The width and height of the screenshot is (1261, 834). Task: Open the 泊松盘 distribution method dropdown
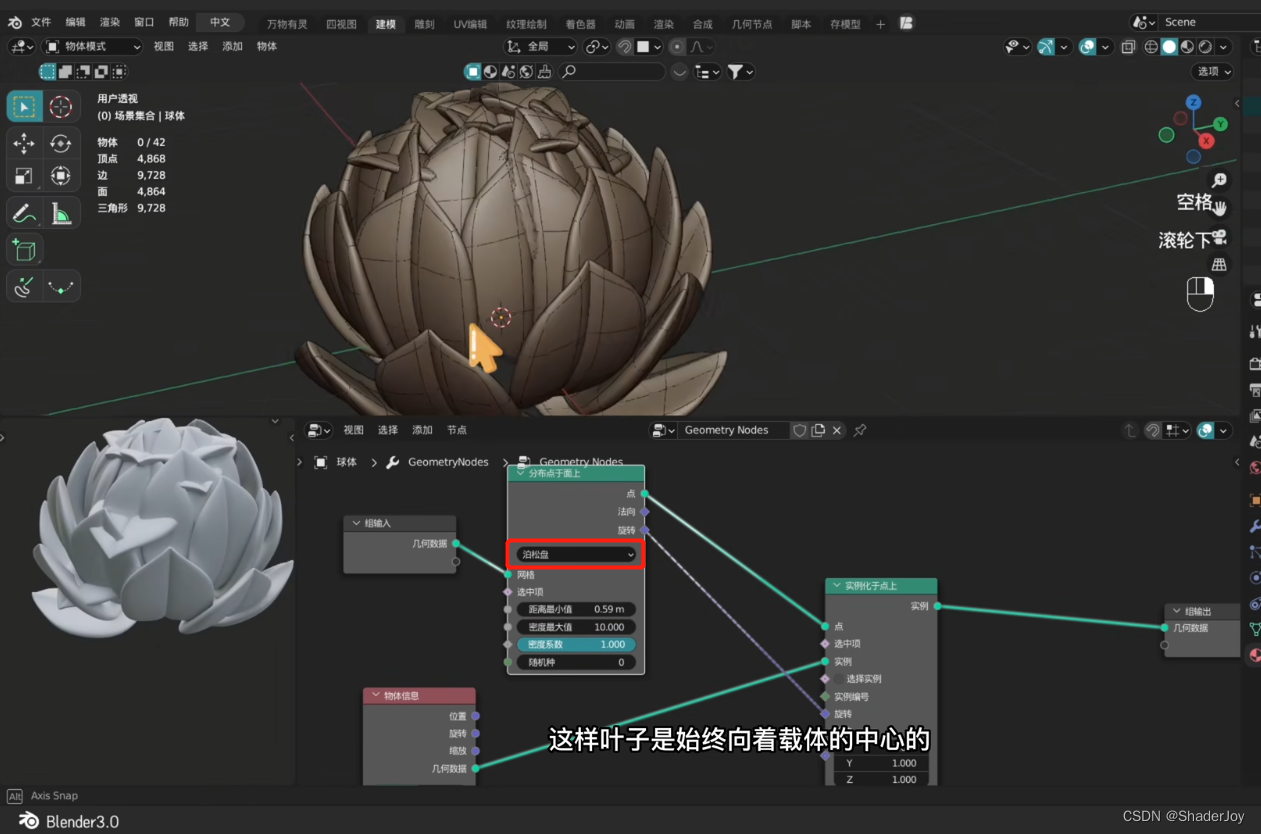click(575, 554)
